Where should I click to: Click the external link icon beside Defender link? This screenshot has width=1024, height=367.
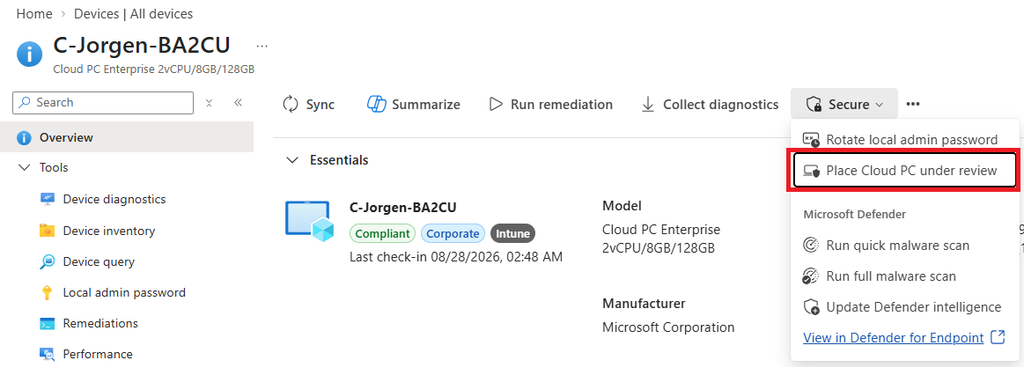click(x=997, y=337)
